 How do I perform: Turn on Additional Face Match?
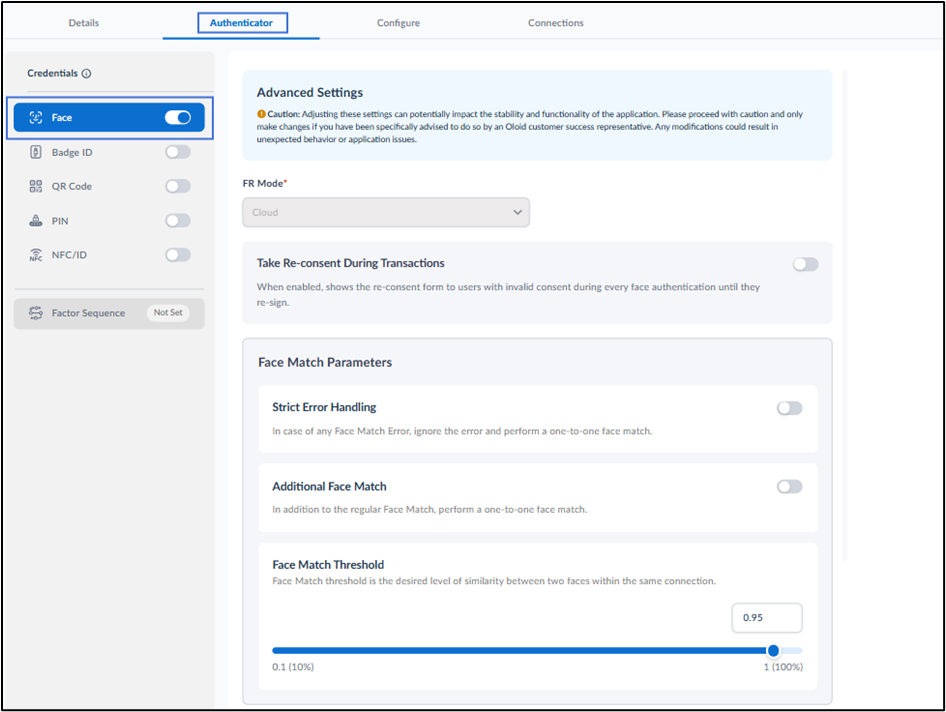point(790,487)
